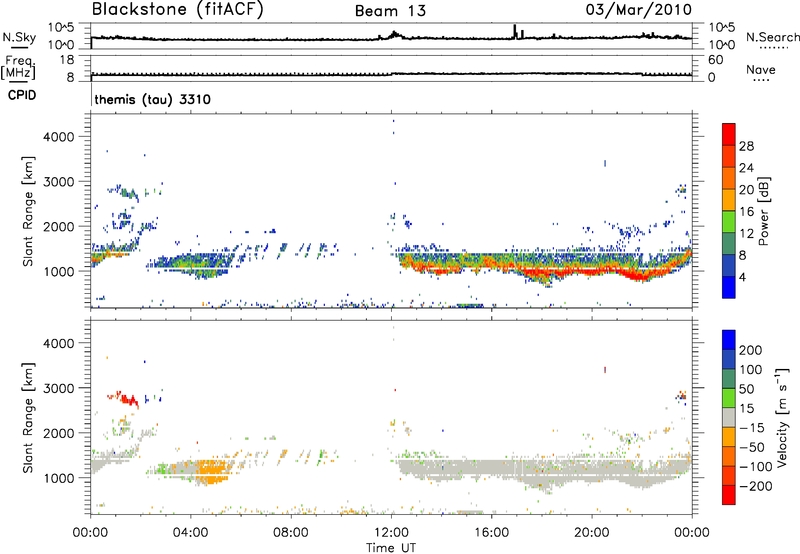Click the '200' tick on the Velocity scale
The width and height of the screenshot is (800, 554).
751,350
